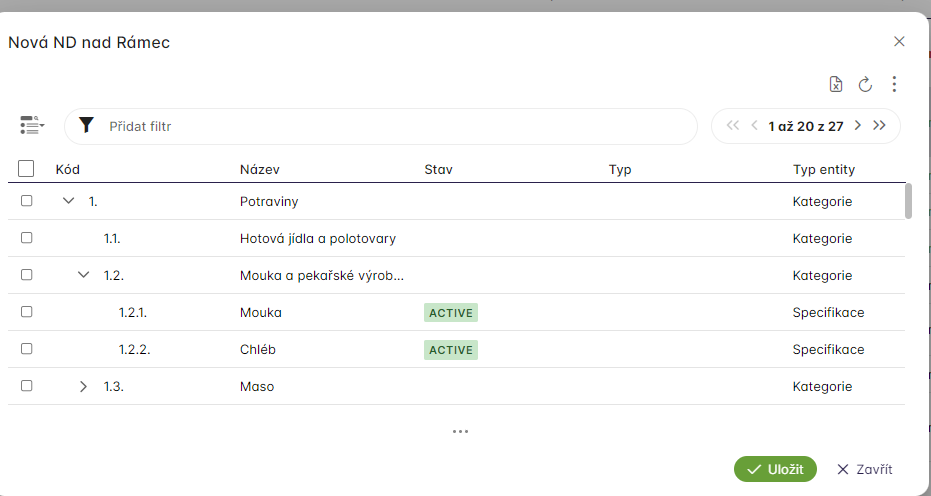Viewport: 931px width, 496px height.
Task: Click the green Uložit button
Action: coord(775,469)
